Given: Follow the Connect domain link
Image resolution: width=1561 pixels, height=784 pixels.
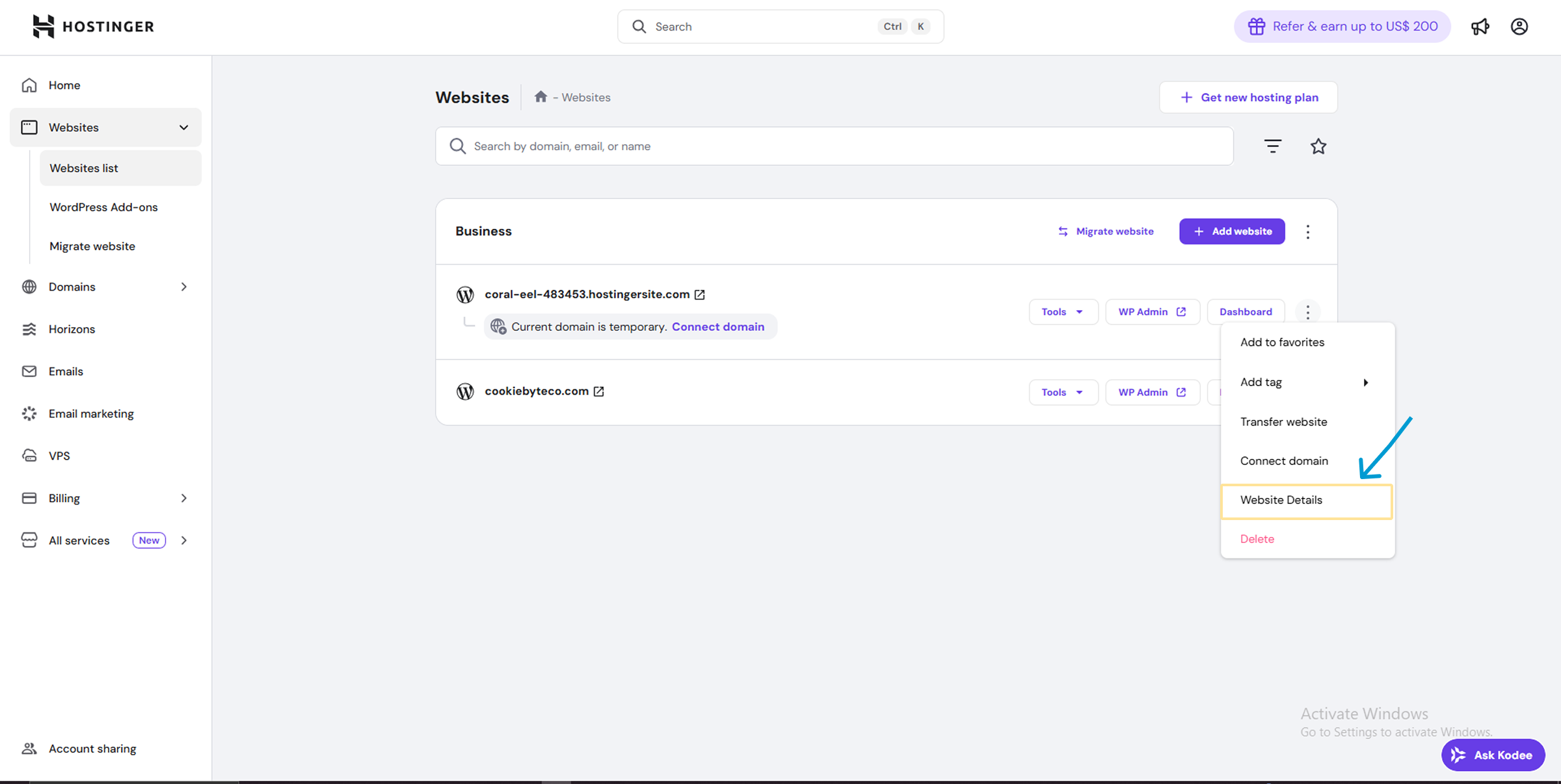Looking at the screenshot, I should click(x=717, y=327).
